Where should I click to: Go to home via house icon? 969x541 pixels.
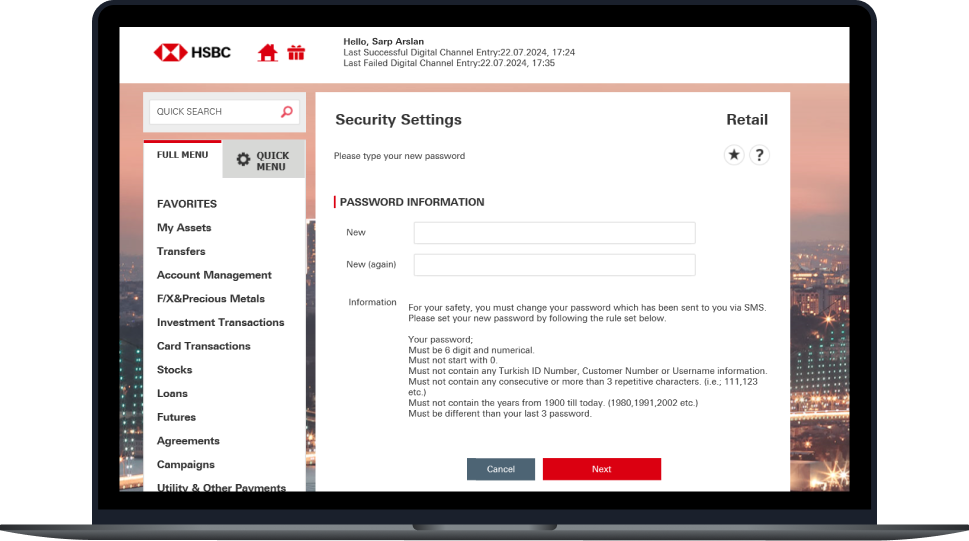tap(267, 53)
